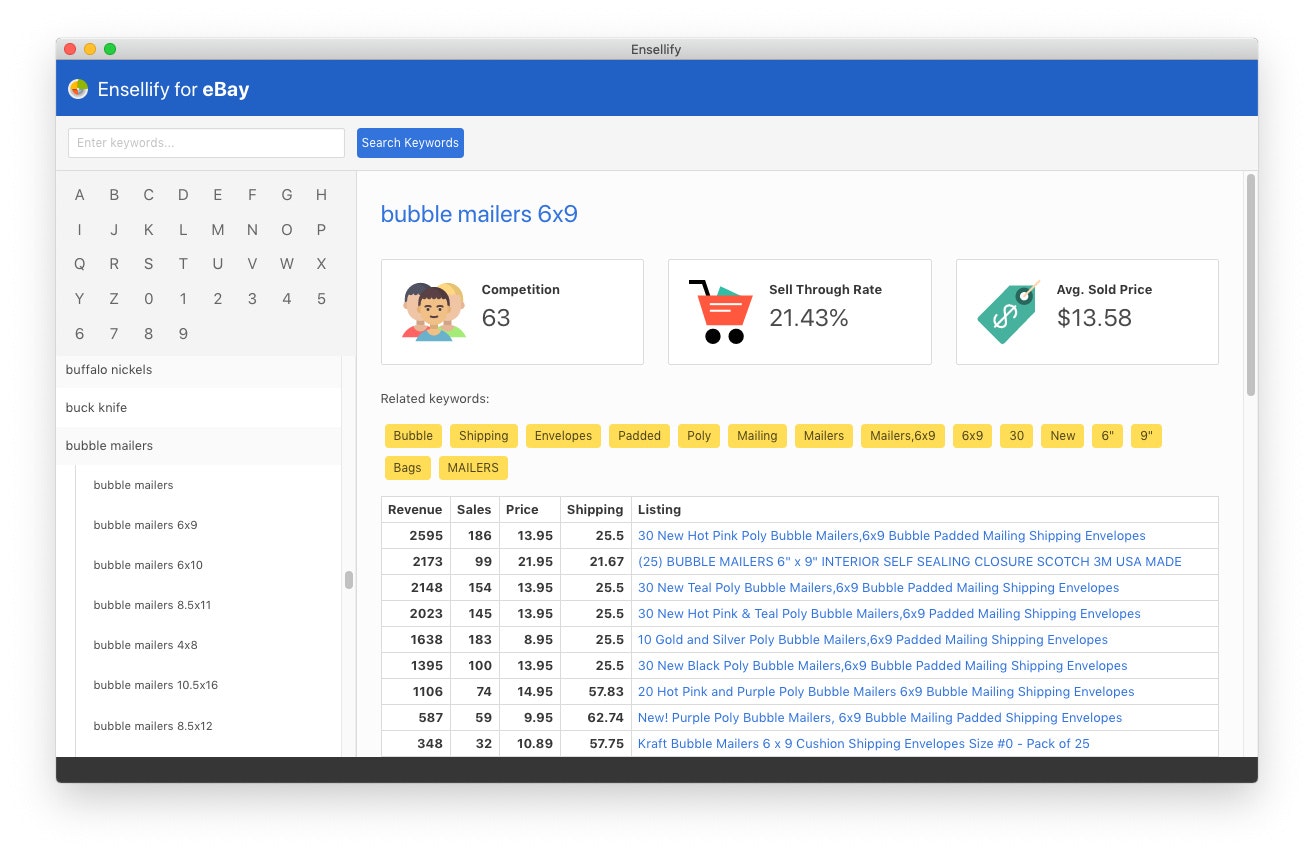Click the Ensellify logo icon

click(x=78, y=89)
